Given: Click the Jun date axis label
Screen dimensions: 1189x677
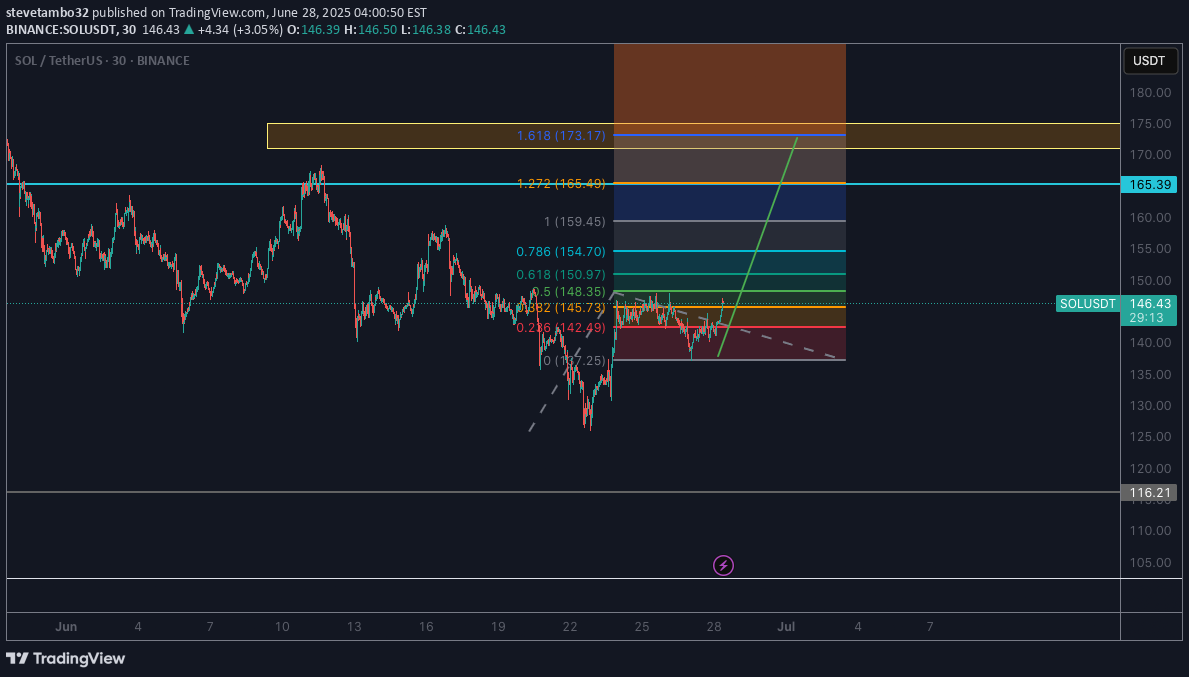Looking at the screenshot, I should click(x=66, y=627).
